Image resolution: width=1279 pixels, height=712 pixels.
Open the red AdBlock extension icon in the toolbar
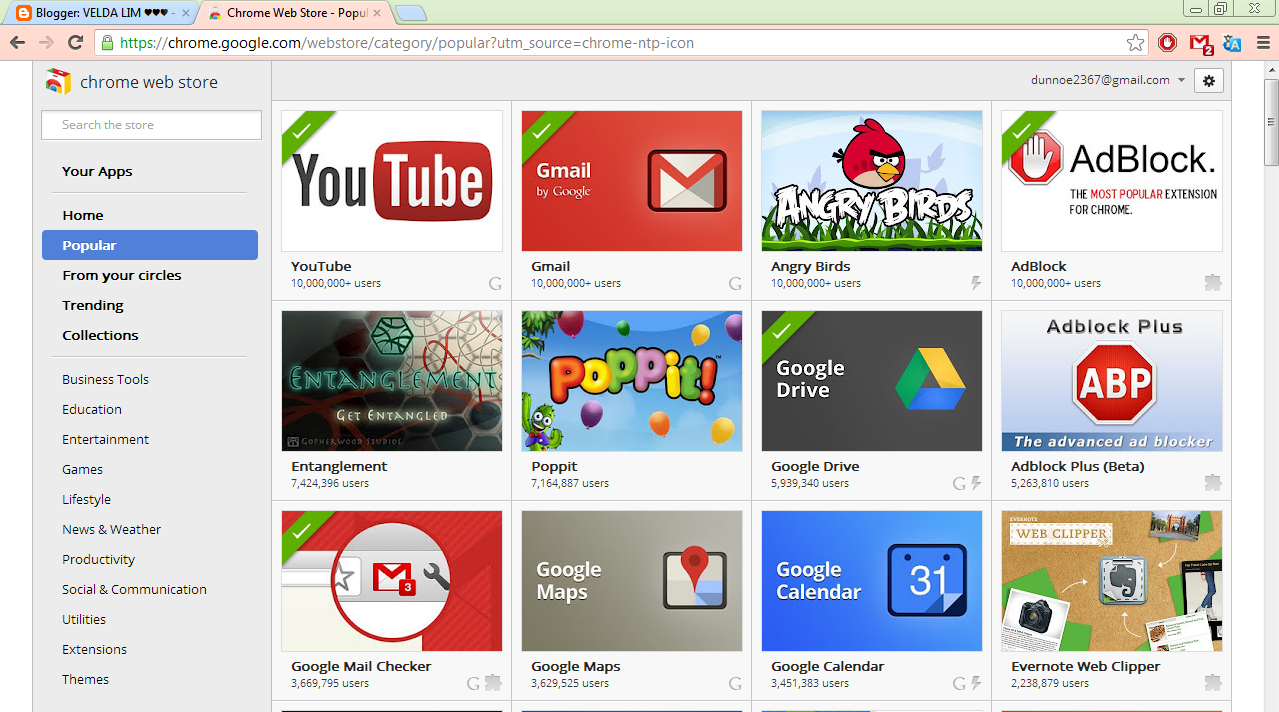(x=1168, y=42)
